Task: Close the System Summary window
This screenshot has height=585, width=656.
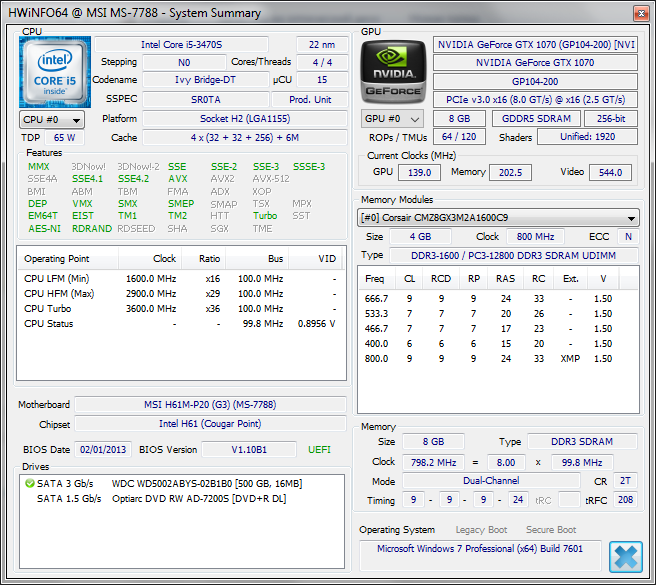Action: (x=641, y=13)
